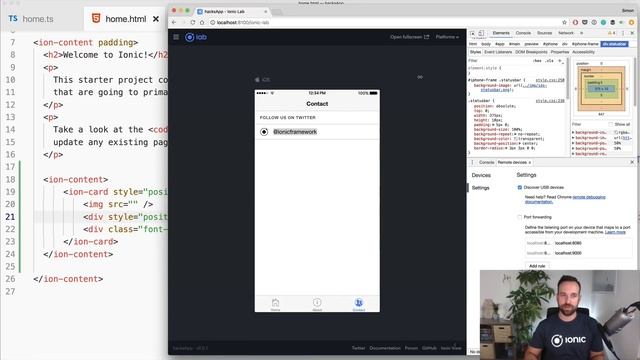Uncheck Discover USB devices
The image size is (640, 360).
[x=520, y=187]
